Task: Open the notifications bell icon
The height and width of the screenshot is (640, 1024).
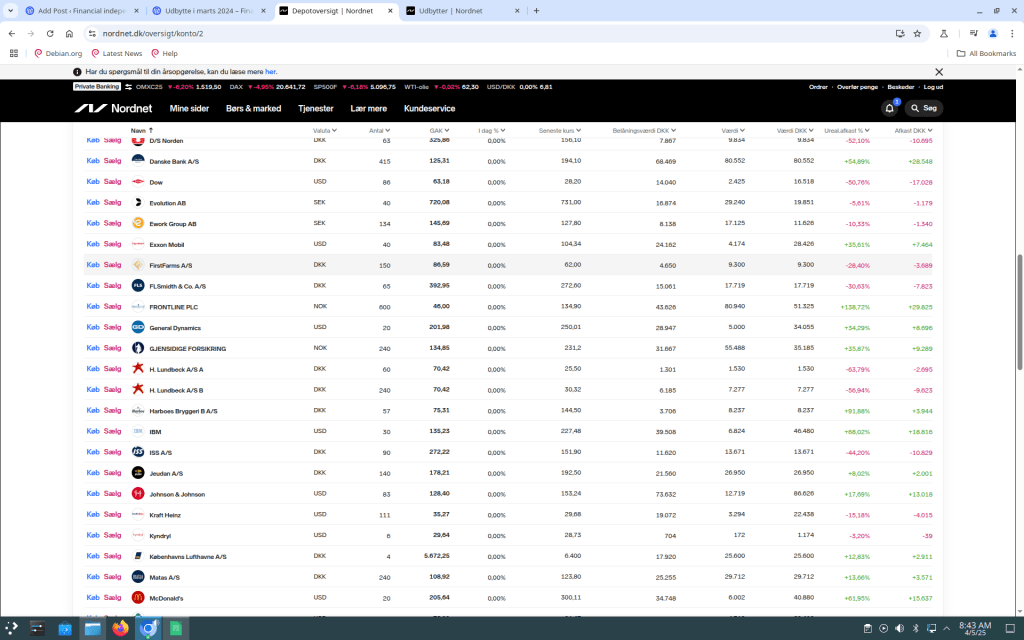Action: point(889,108)
